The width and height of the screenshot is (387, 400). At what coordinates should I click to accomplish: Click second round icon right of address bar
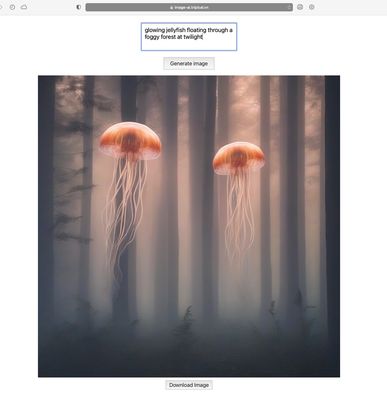[312, 7]
